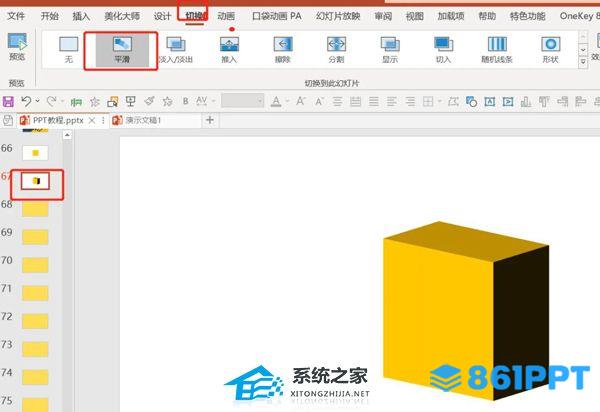The image size is (600, 412).
Task: Switch to the 设计 ribbon tab
Action: (162, 16)
